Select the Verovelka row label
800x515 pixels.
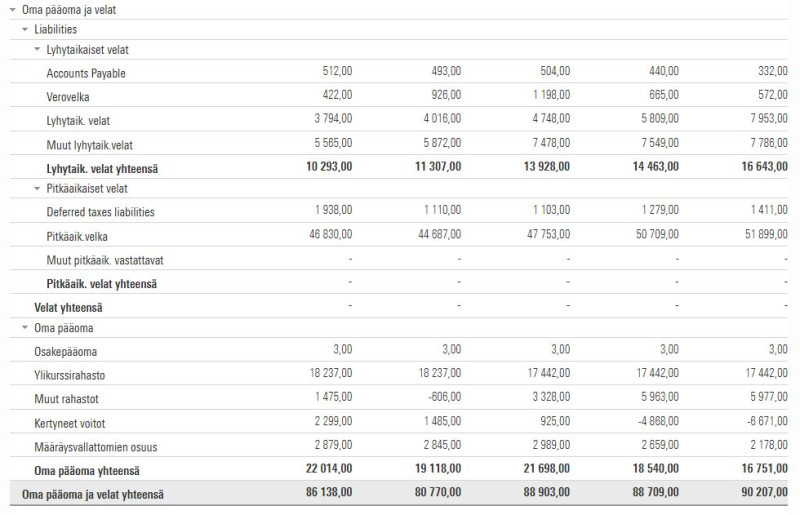(x=68, y=97)
